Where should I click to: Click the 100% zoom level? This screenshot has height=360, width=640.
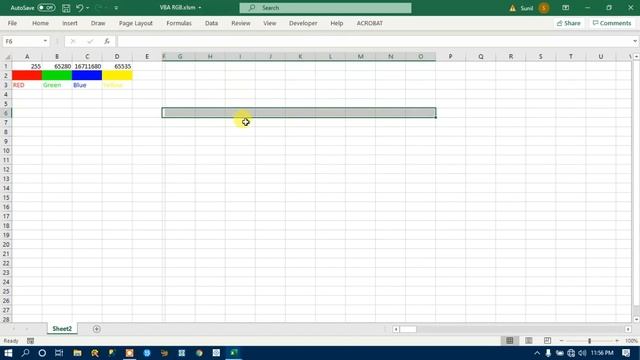[x=631, y=341]
